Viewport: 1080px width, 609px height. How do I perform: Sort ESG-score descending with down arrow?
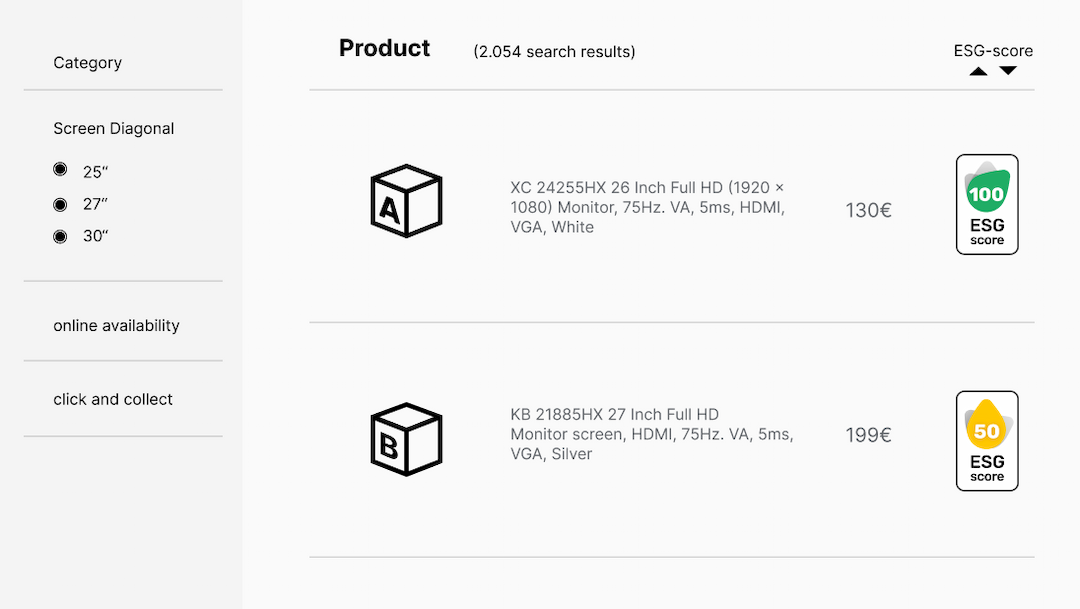[1008, 70]
